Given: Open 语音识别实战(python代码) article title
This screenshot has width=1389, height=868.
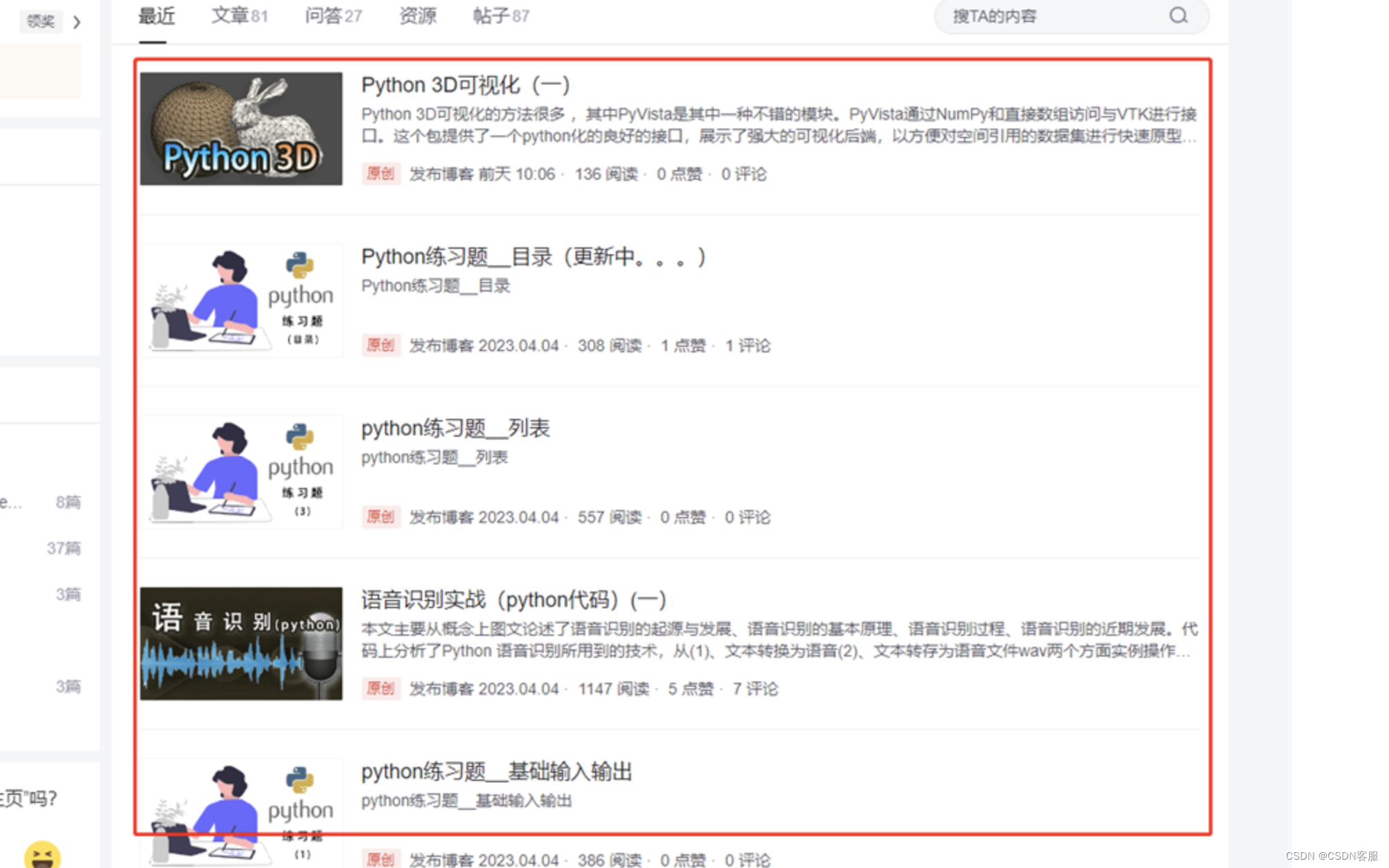Looking at the screenshot, I should tap(513, 600).
